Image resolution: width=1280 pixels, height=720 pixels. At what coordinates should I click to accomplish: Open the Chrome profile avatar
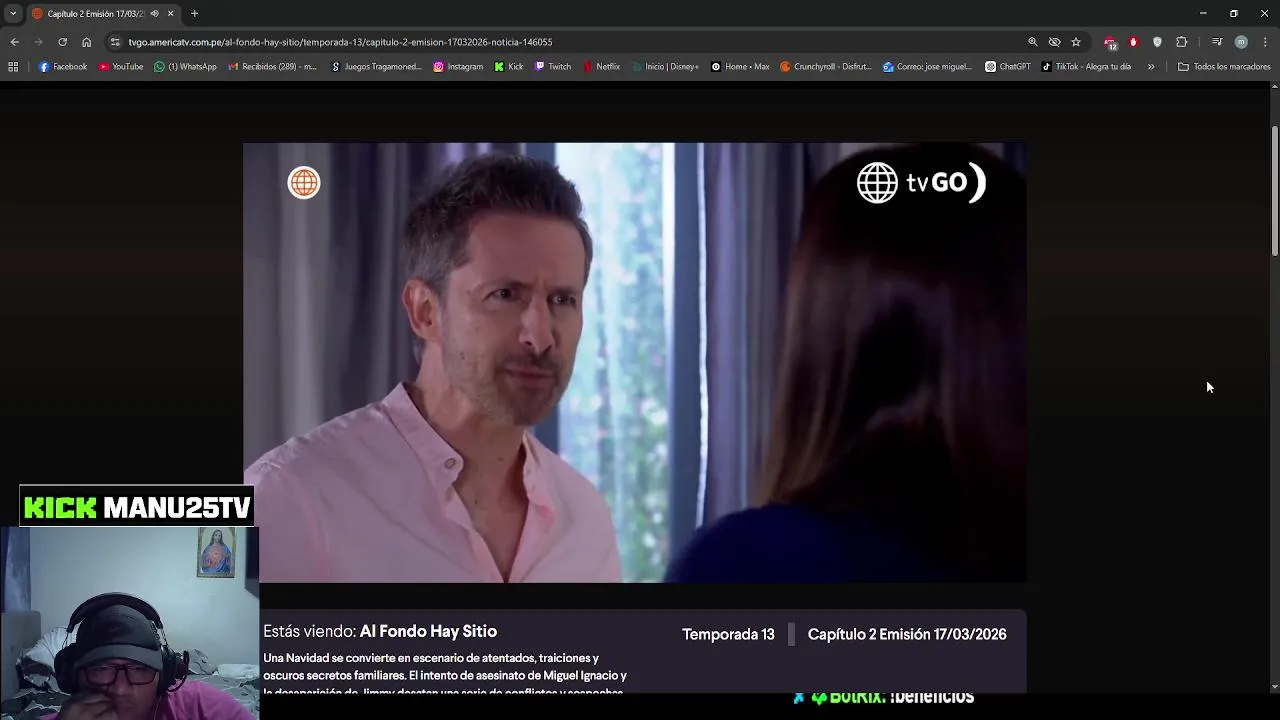(x=1241, y=42)
